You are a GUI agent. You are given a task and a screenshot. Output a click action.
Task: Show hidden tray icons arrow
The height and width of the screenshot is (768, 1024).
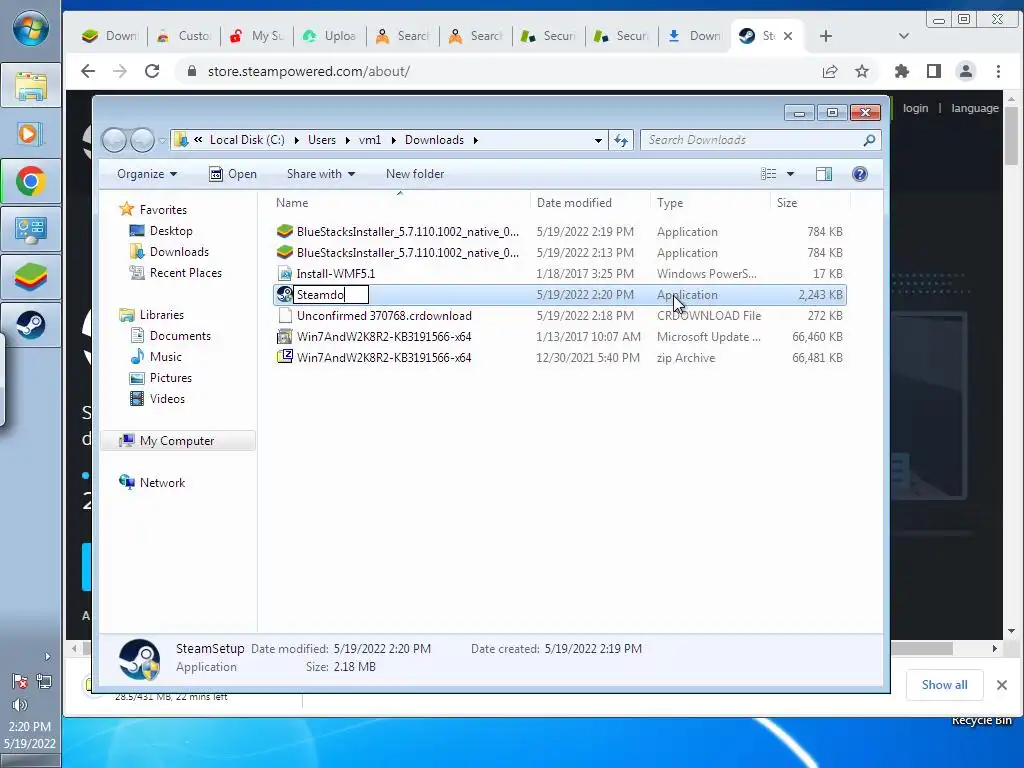tap(47, 656)
